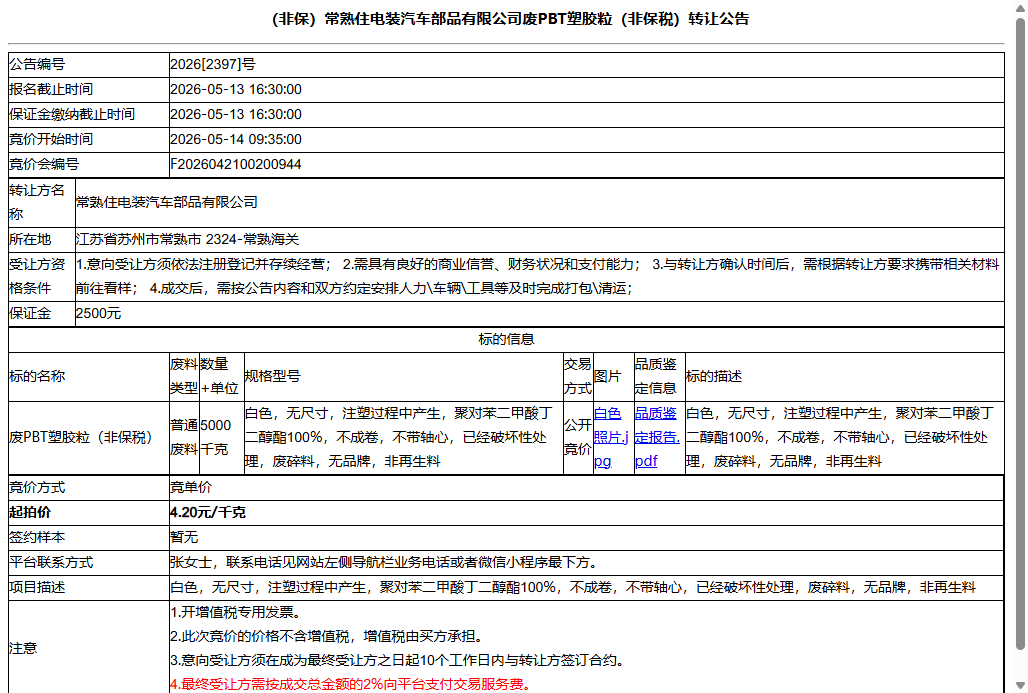This screenshot has height=693, width=1028.
Task: Click the 签约样本 value 暂无
Action: pos(184,537)
